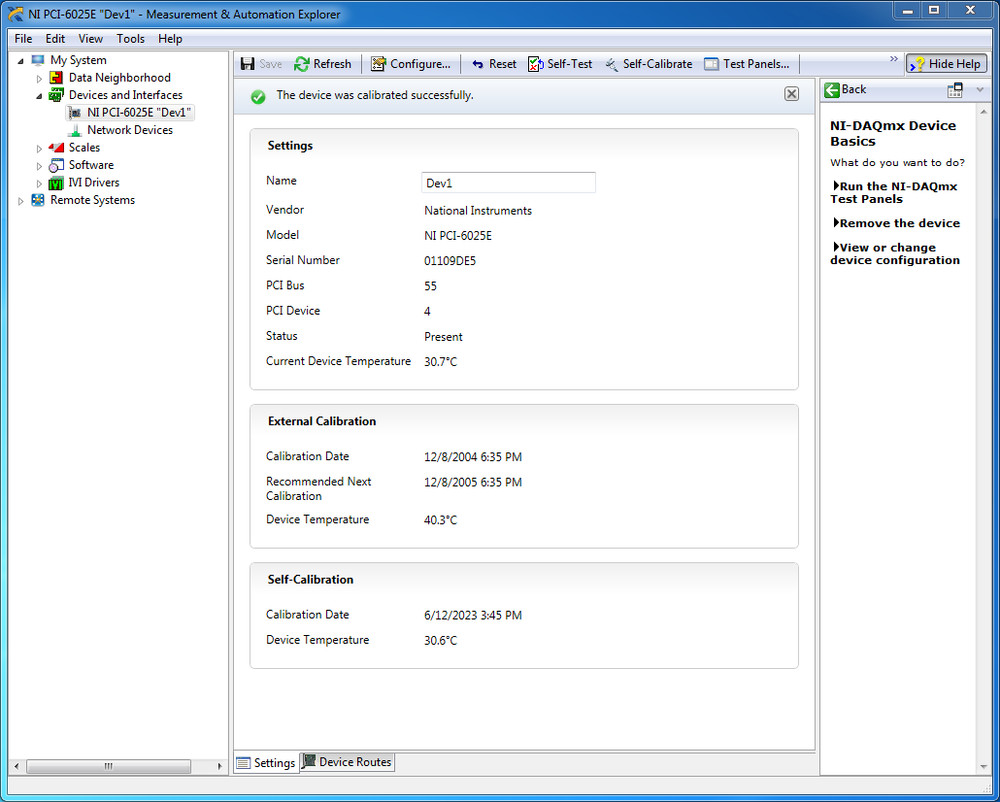
Task: Click the IVI Drivers green icon
Action: (x=56, y=183)
